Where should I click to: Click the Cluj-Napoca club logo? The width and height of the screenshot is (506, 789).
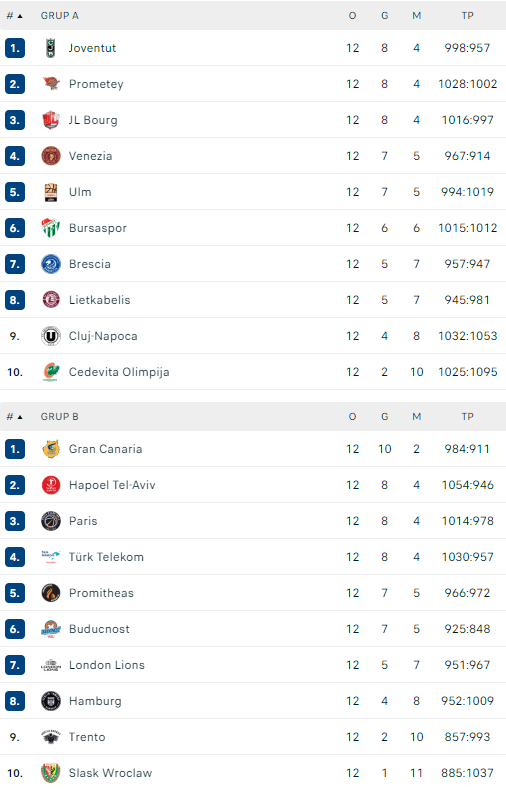point(50,336)
